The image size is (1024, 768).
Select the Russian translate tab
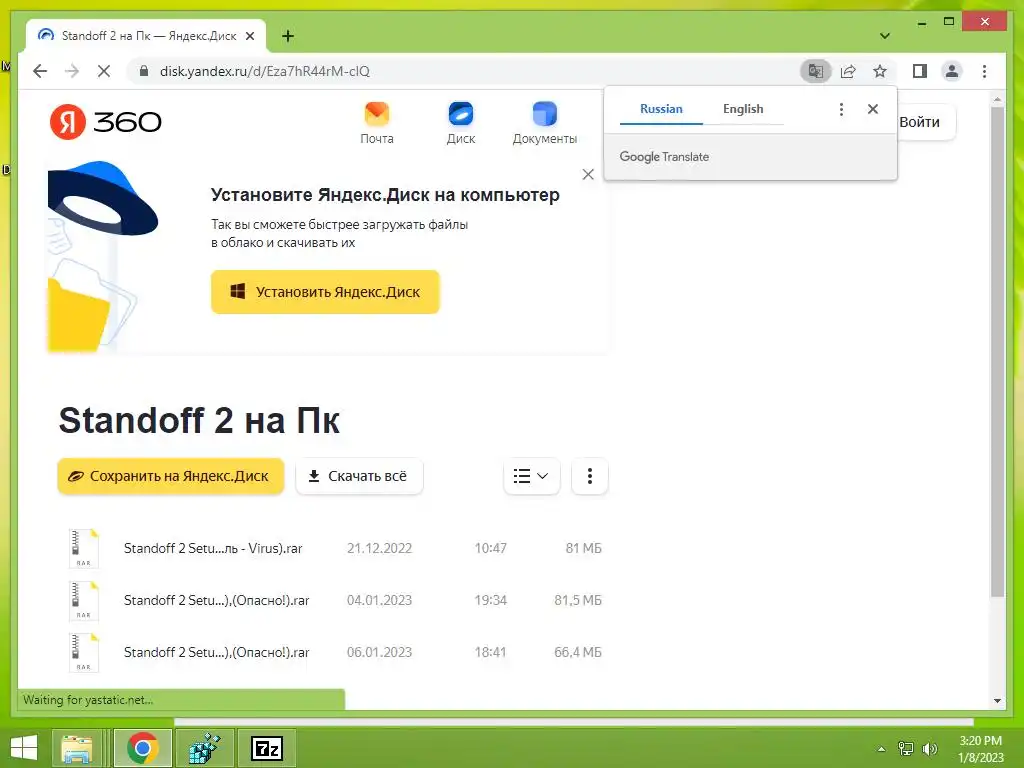(x=661, y=109)
